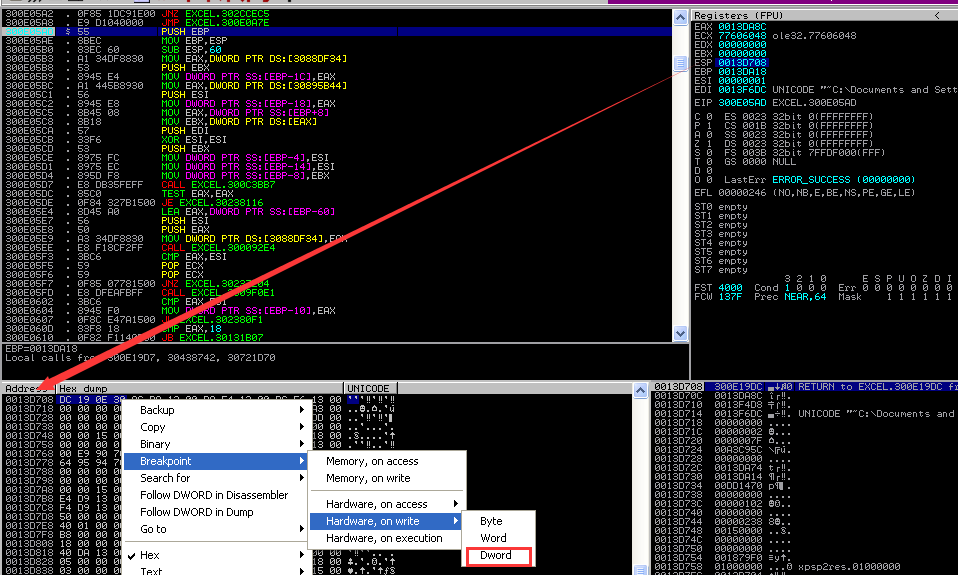The width and height of the screenshot is (958, 575).
Task: Click Follow DWORD in Dump
Action: click(x=196, y=512)
